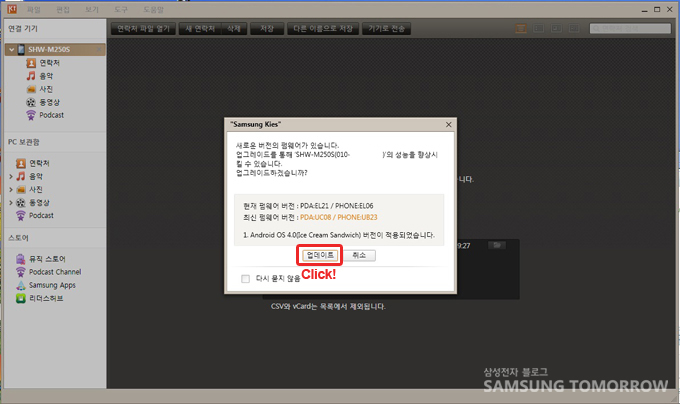Click 스토어 section header

[x=18, y=238]
